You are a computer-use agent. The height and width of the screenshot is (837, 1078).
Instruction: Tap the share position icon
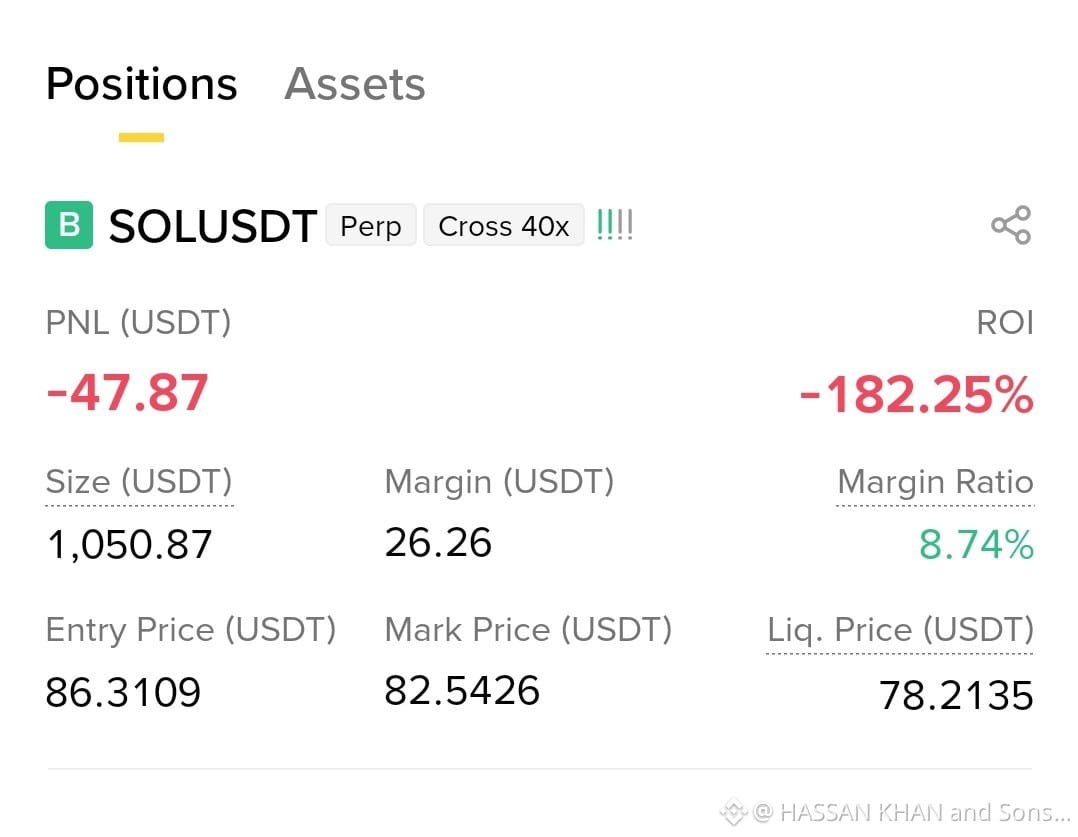(x=1011, y=225)
